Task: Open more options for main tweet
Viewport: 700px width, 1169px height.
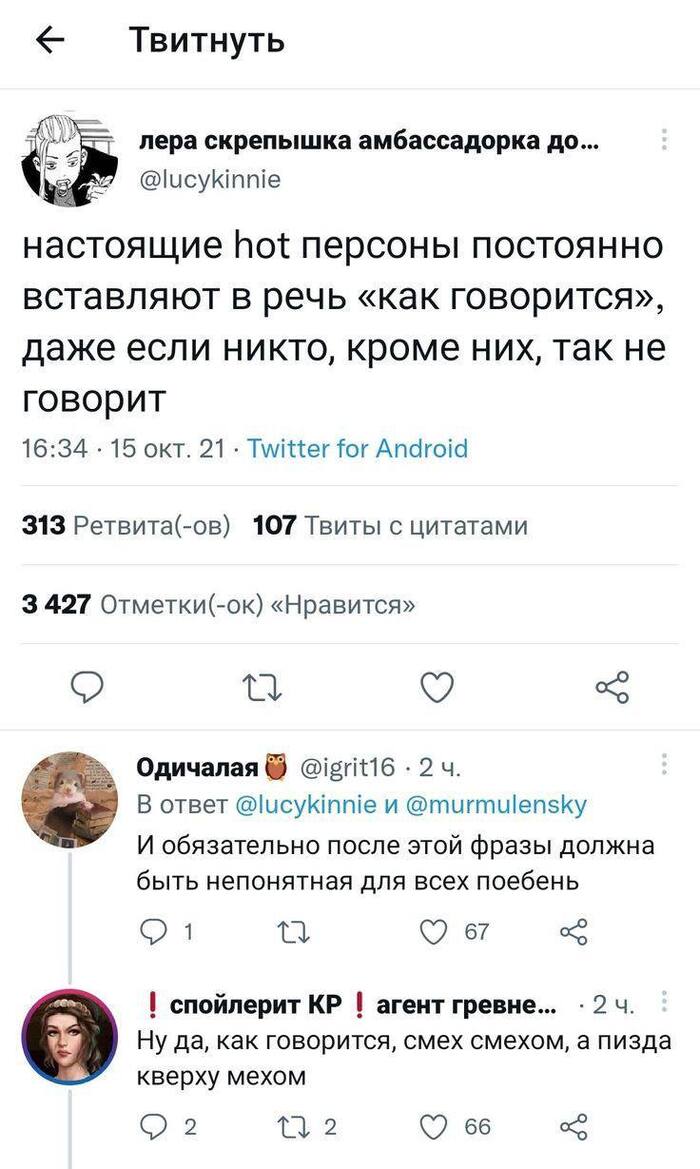Action: [x=665, y=141]
